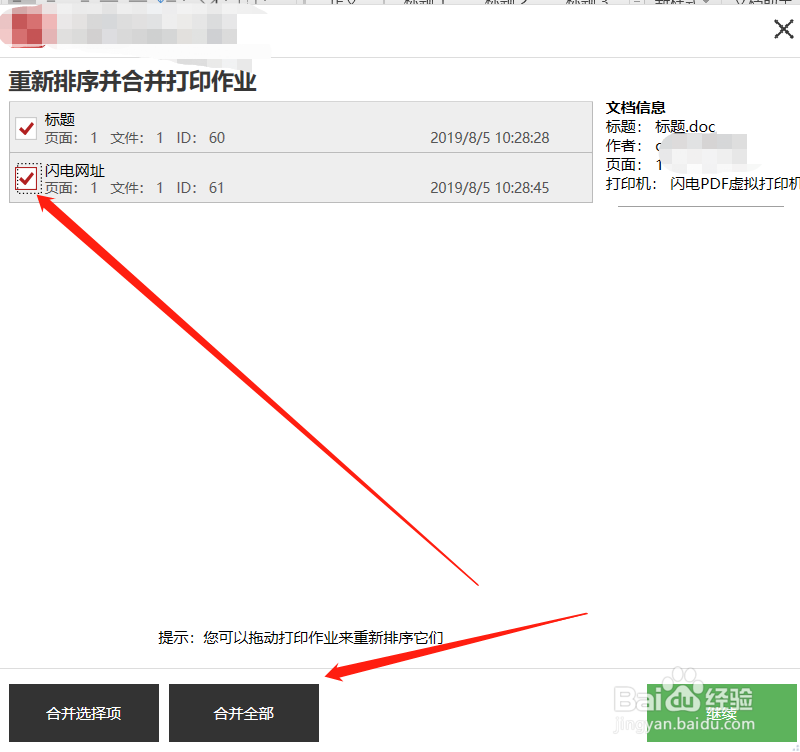
Task: Click the 文档信息 heading
Action: pyautogui.click(x=635, y=108)
